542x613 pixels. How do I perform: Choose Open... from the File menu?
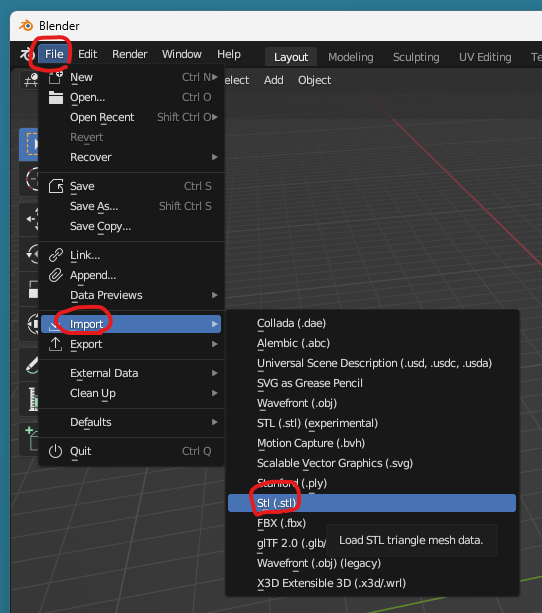131,97
